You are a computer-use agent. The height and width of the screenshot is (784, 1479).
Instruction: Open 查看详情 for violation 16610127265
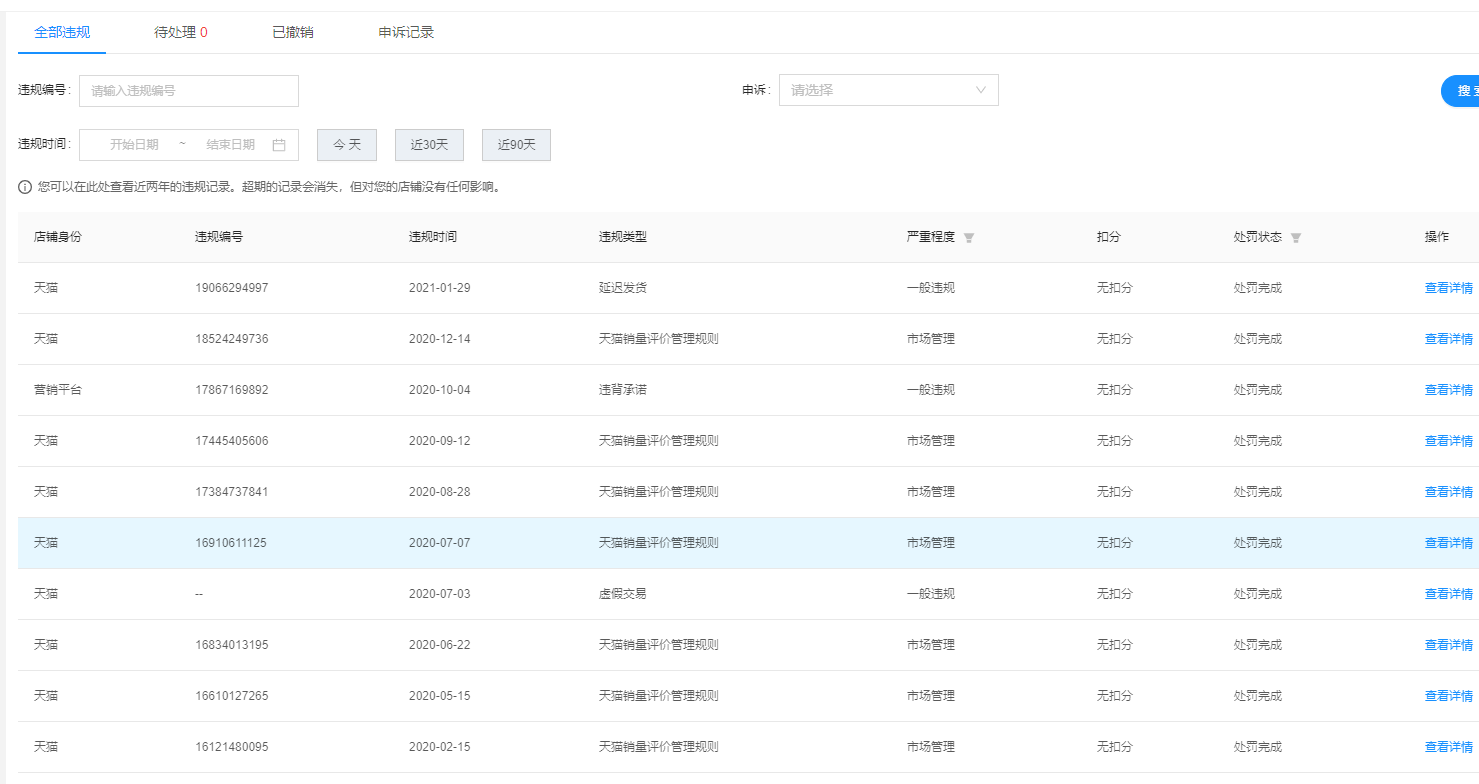pos(1449,696)
